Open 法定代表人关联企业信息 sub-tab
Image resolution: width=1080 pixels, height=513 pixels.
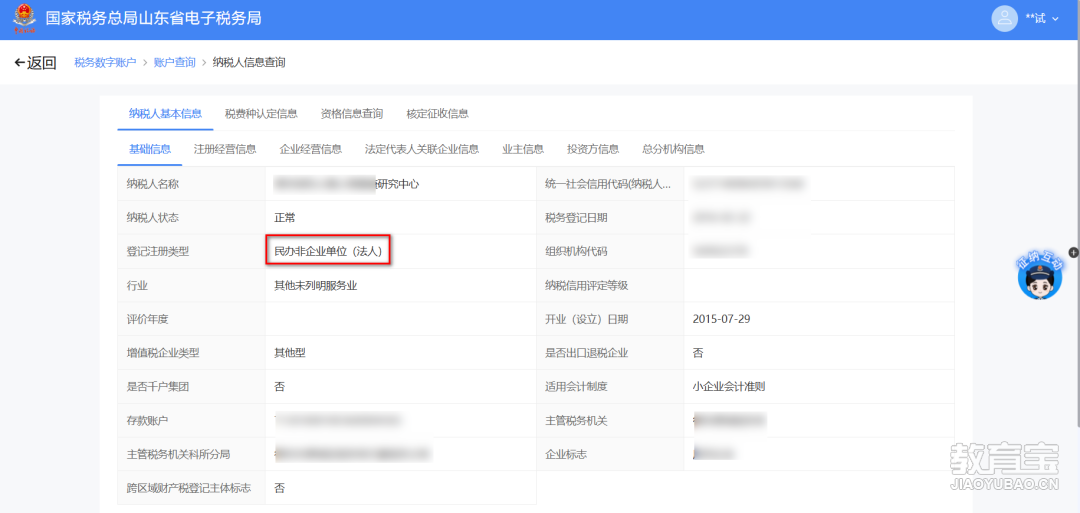[x=422, y=149]
